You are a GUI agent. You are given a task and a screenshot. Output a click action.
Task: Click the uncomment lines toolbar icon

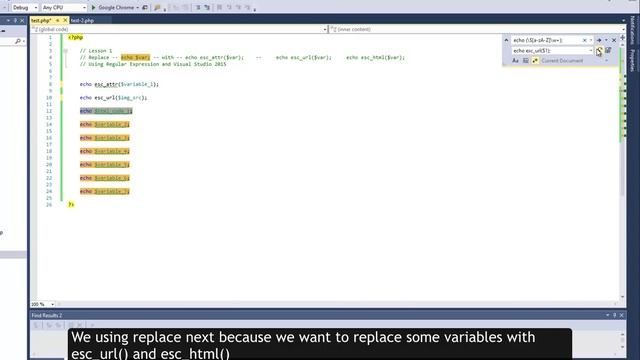207,7
